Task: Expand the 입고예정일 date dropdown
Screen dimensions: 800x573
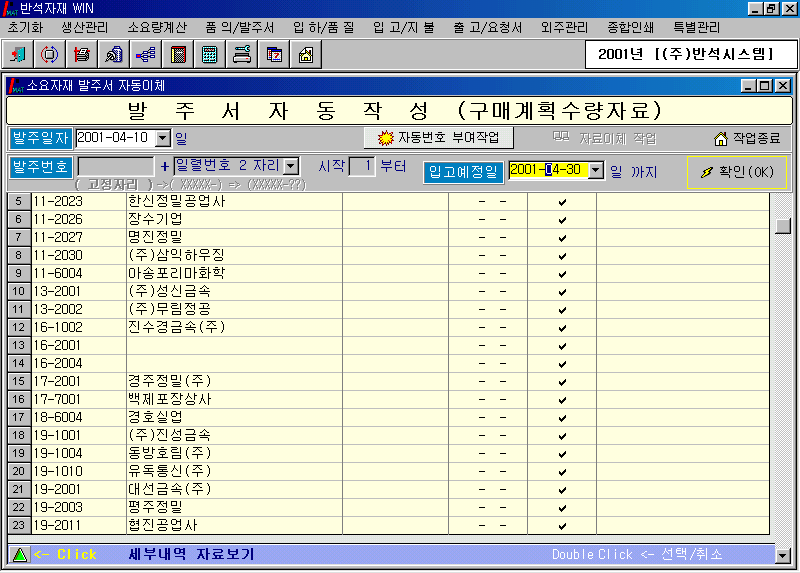Action: point(597,170)
